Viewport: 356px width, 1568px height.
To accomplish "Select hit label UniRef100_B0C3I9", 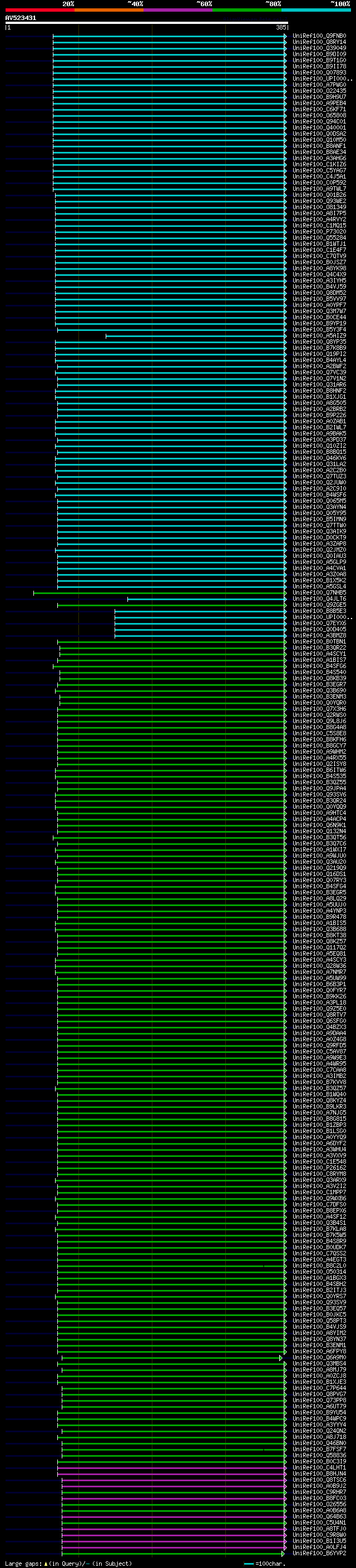I will 319,1461.
